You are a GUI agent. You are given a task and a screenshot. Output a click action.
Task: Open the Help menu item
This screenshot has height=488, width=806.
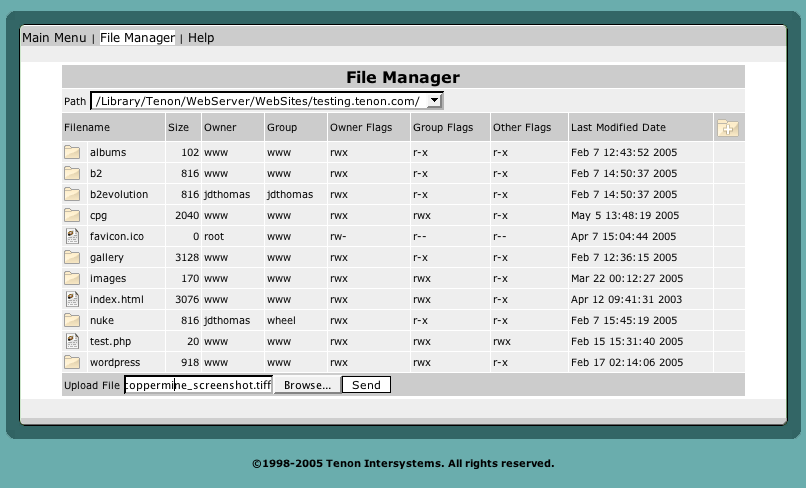pyautogui.click(x=201, y=38)
